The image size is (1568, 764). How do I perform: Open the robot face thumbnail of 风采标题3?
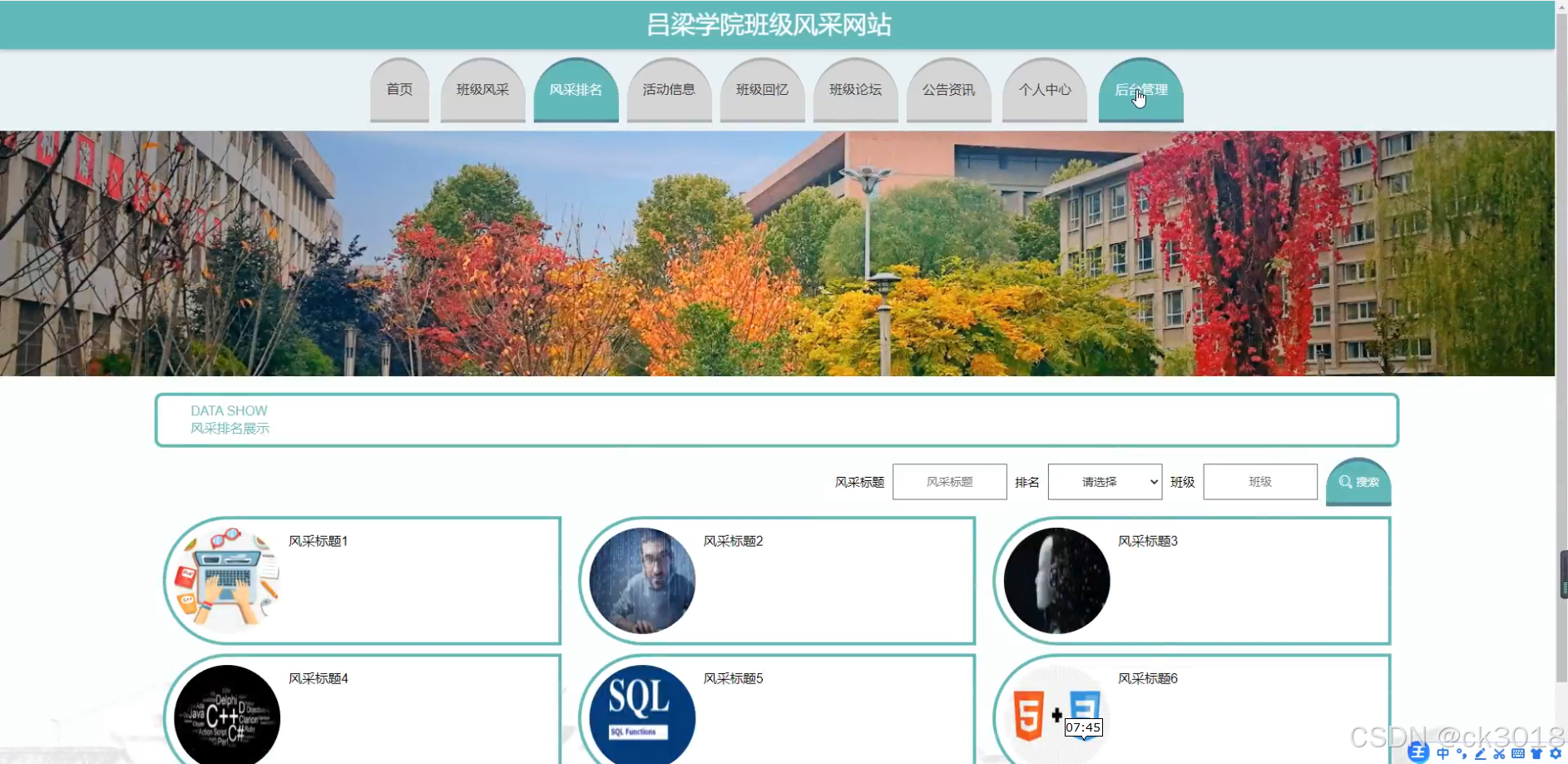click(x=1056, y=581)
